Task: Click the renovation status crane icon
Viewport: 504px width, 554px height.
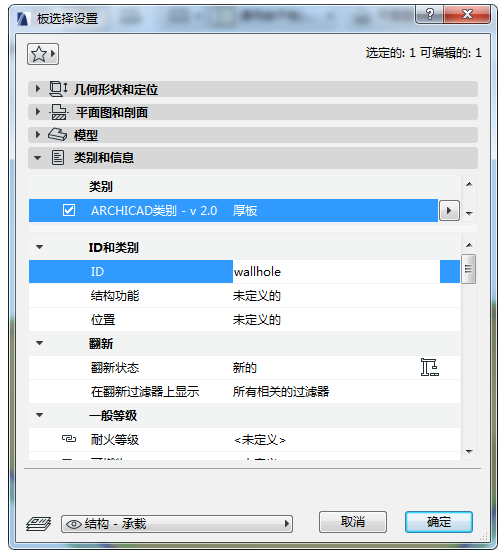Action: 430,367
